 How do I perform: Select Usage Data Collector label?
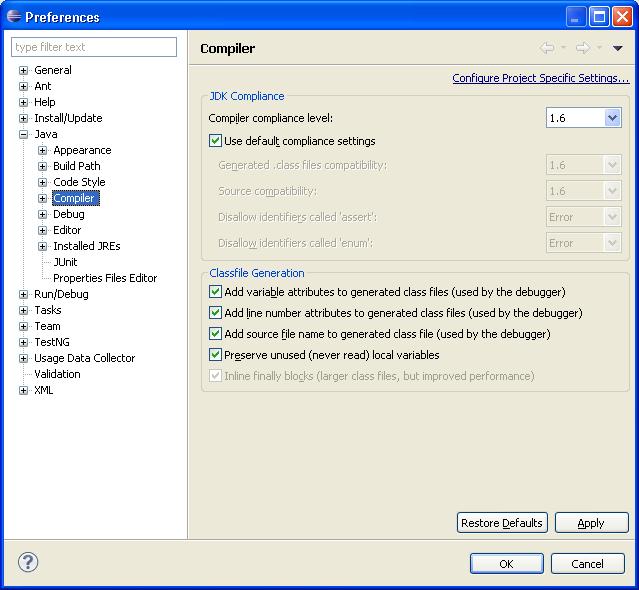point(84,358)
